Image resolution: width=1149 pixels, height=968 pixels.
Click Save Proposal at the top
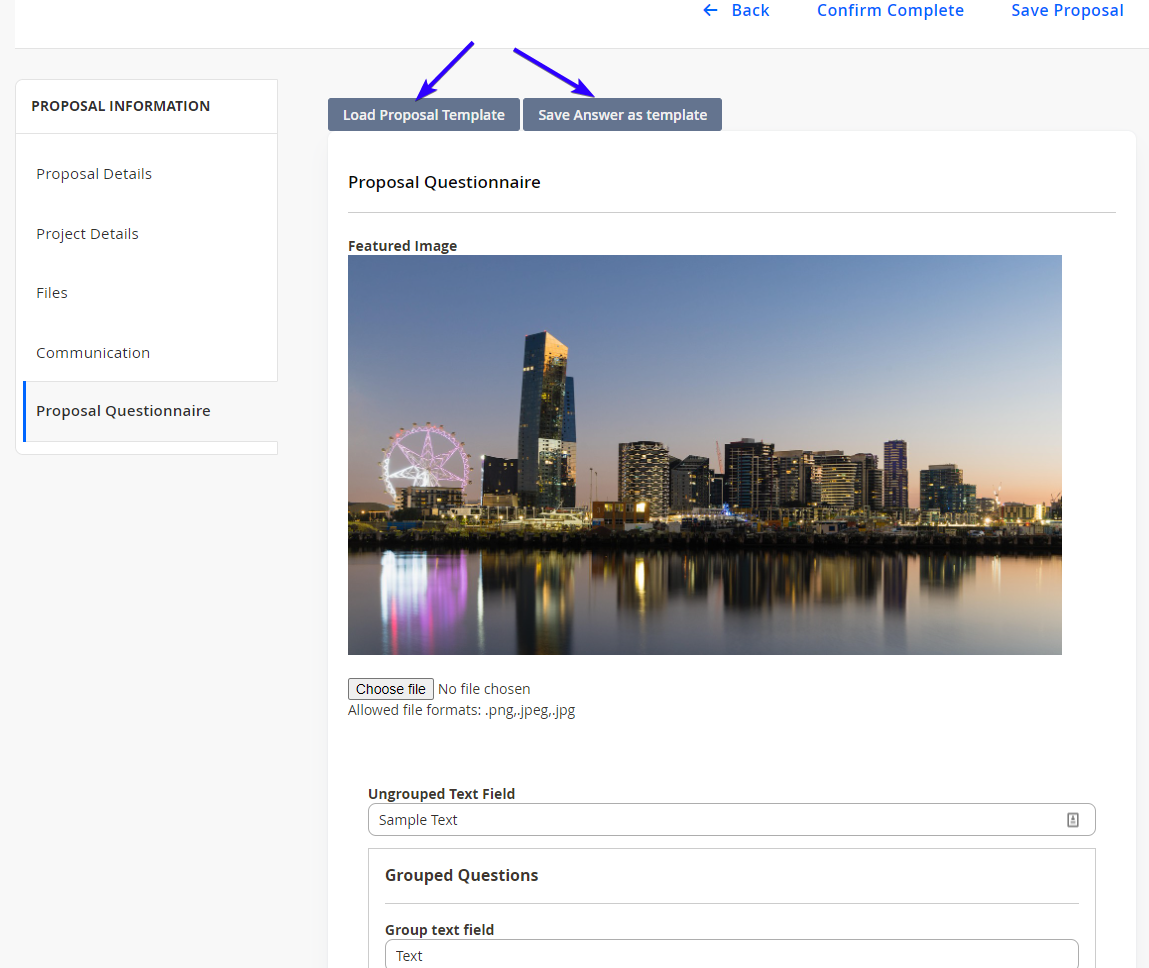pos(1067,10)
